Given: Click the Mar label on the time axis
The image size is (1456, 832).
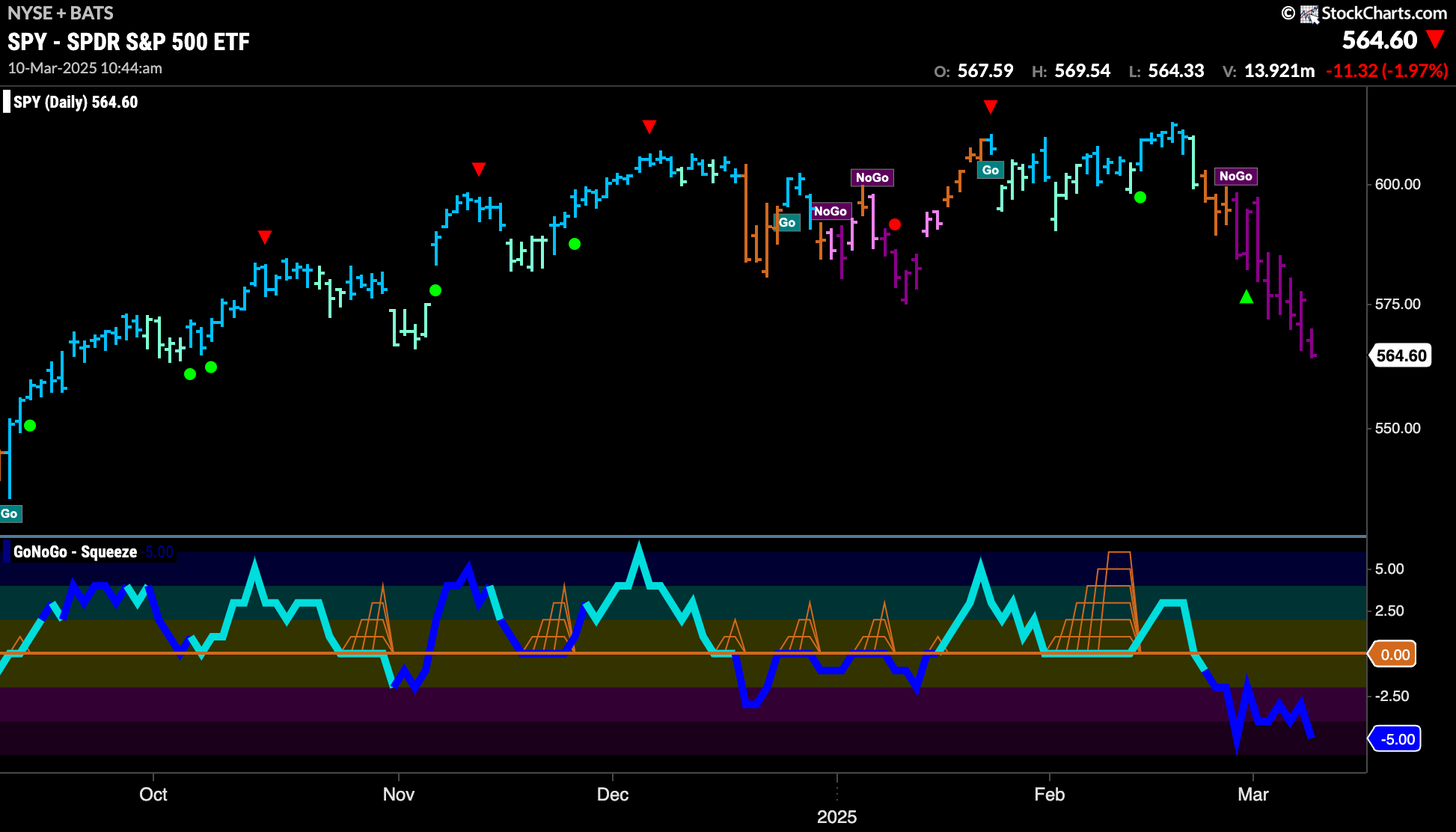Looking at the screenshot, I should click(1253, 794).
